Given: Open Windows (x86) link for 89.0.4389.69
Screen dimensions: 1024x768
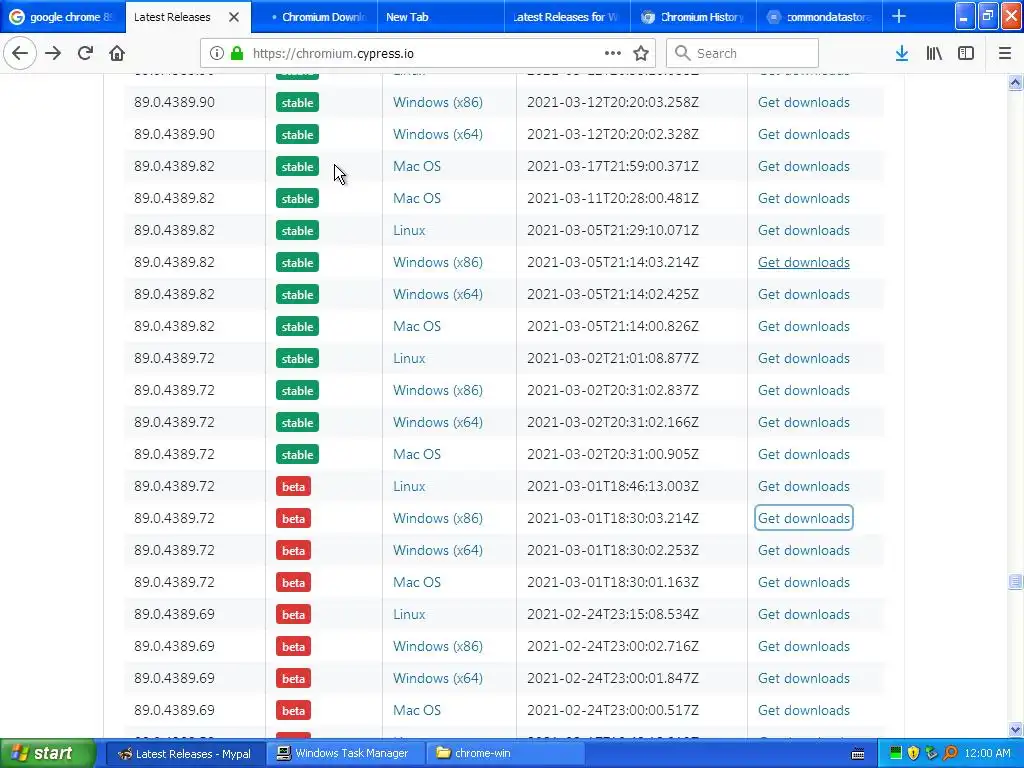Looking at the screenshot, I should point(438,647).
